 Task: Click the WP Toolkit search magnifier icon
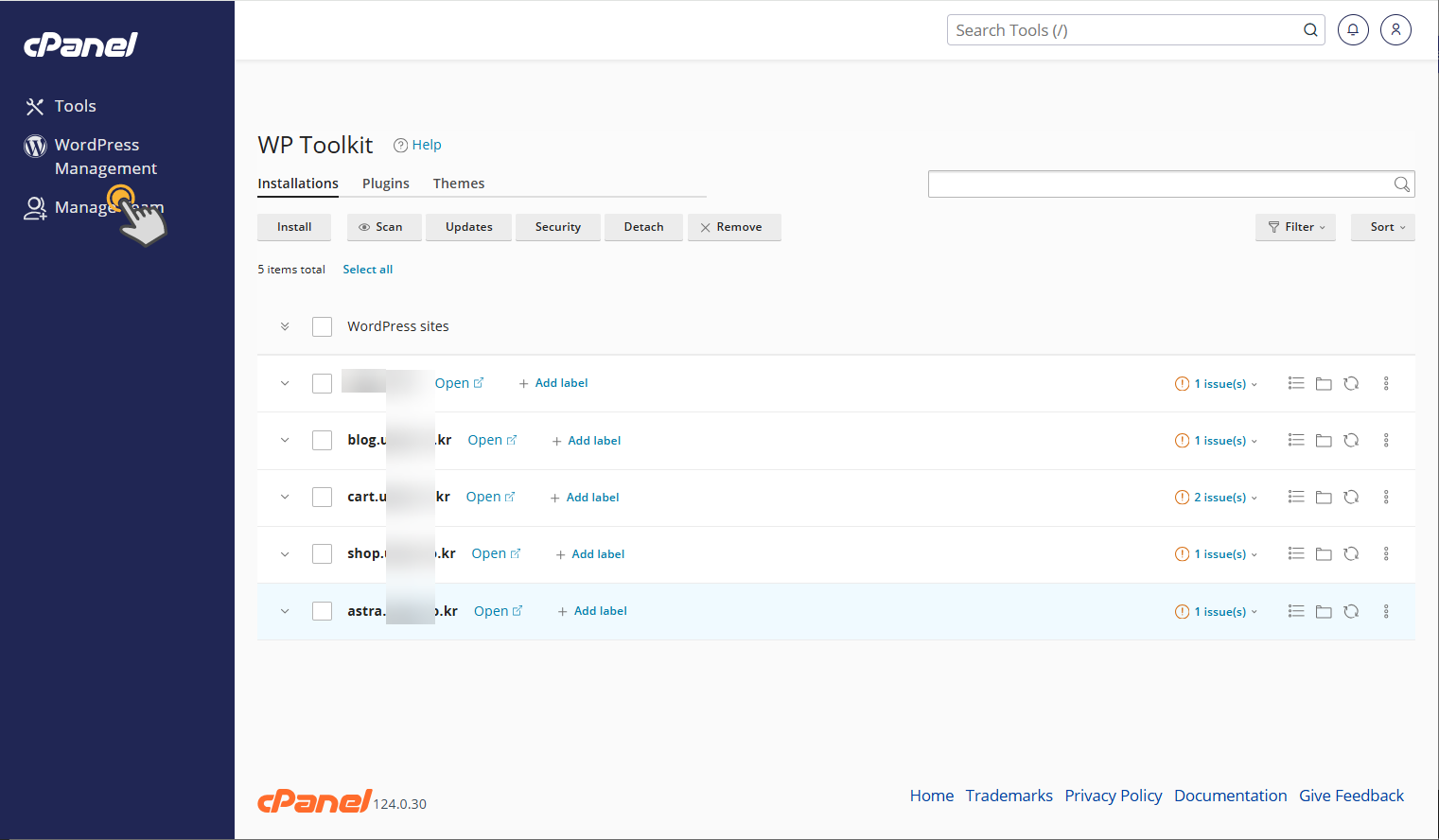(x=1402, y=184)
